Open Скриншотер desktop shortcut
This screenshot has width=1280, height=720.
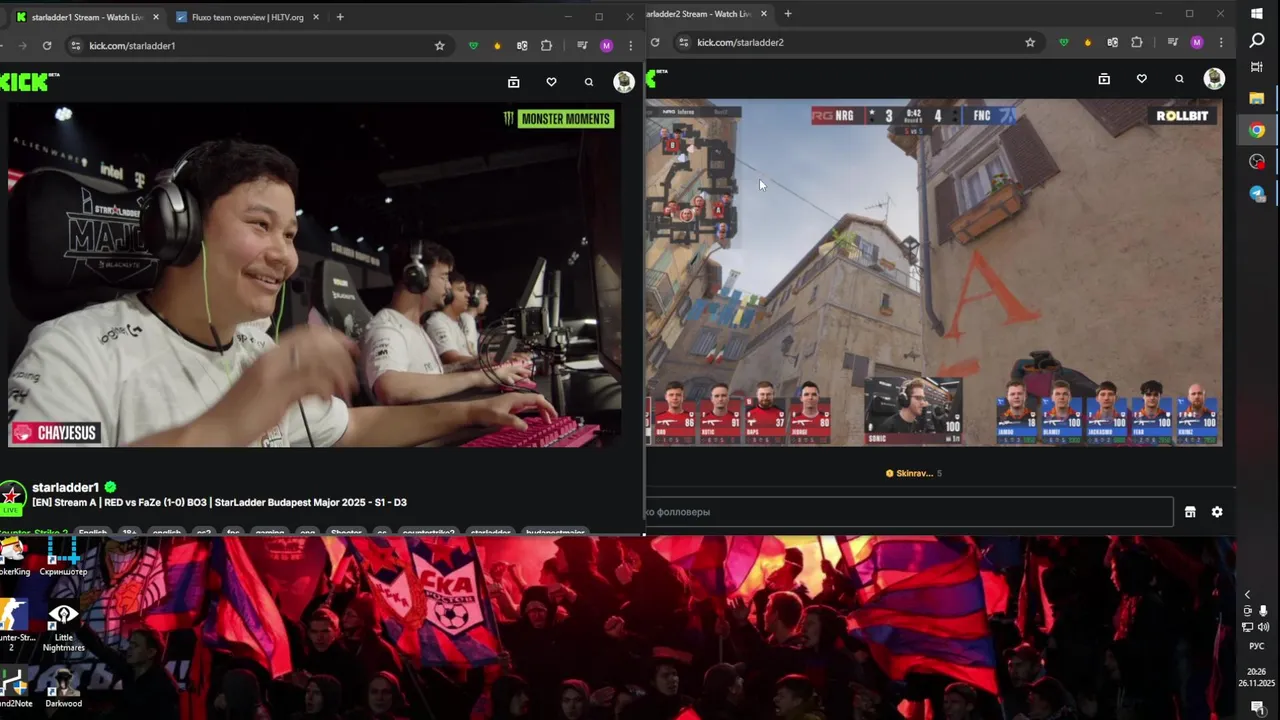tap(62, 558)
